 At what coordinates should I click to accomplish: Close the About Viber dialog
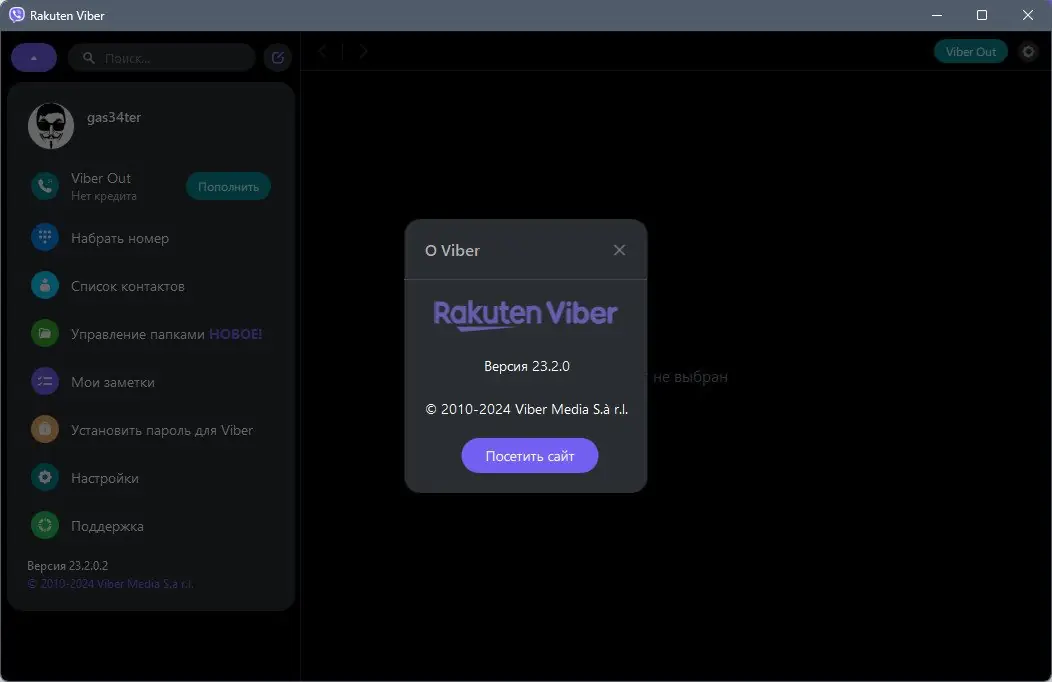click(619, 250)
